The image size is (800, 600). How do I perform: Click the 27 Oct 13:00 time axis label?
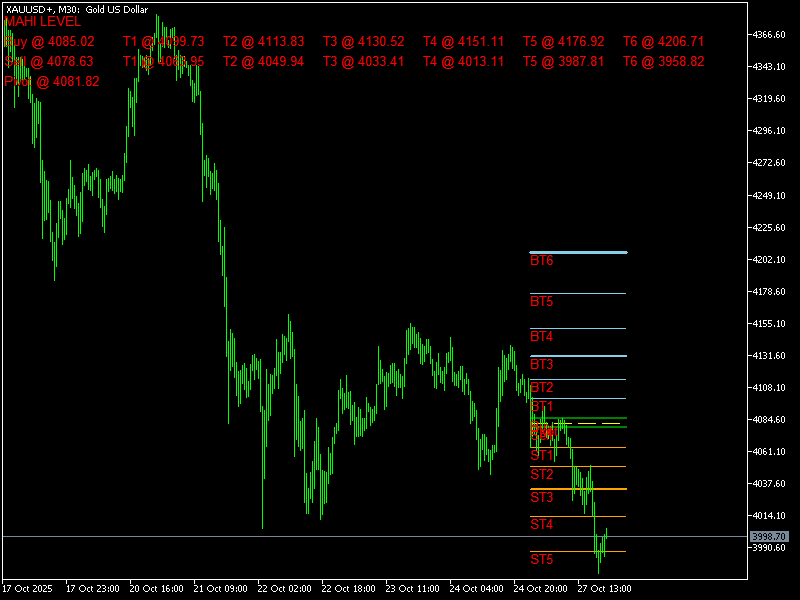[604, 588]
